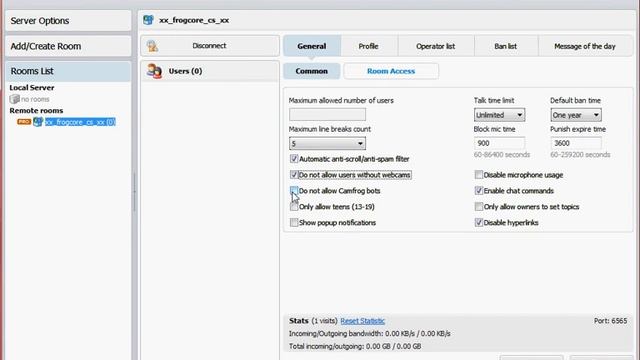Click the Stats (1 visits) label
Screen dimensions: 640x360
[313, 321]
